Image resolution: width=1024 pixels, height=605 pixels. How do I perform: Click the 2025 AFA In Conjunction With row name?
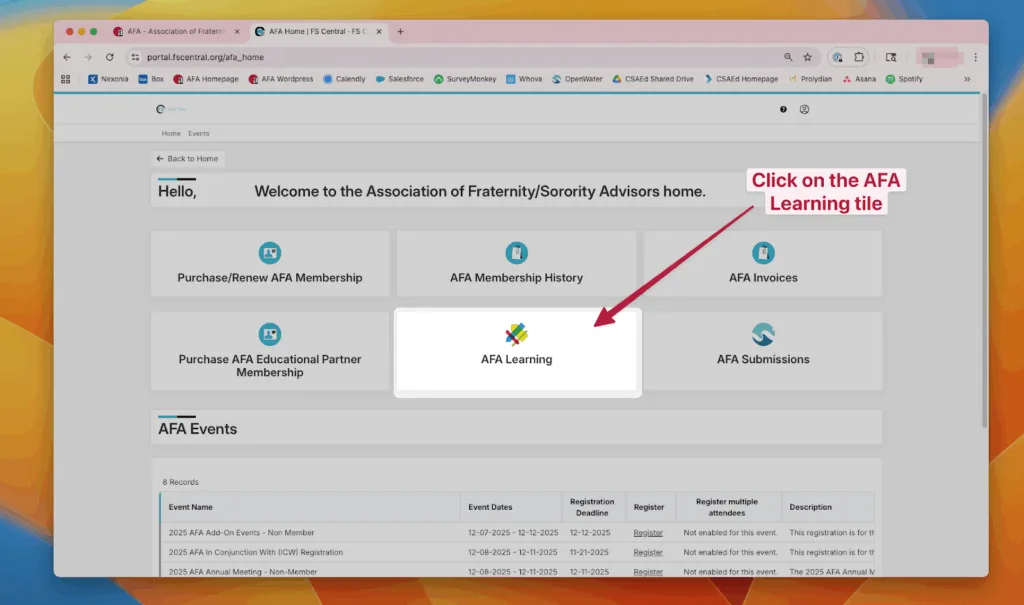tap(255, 552)
